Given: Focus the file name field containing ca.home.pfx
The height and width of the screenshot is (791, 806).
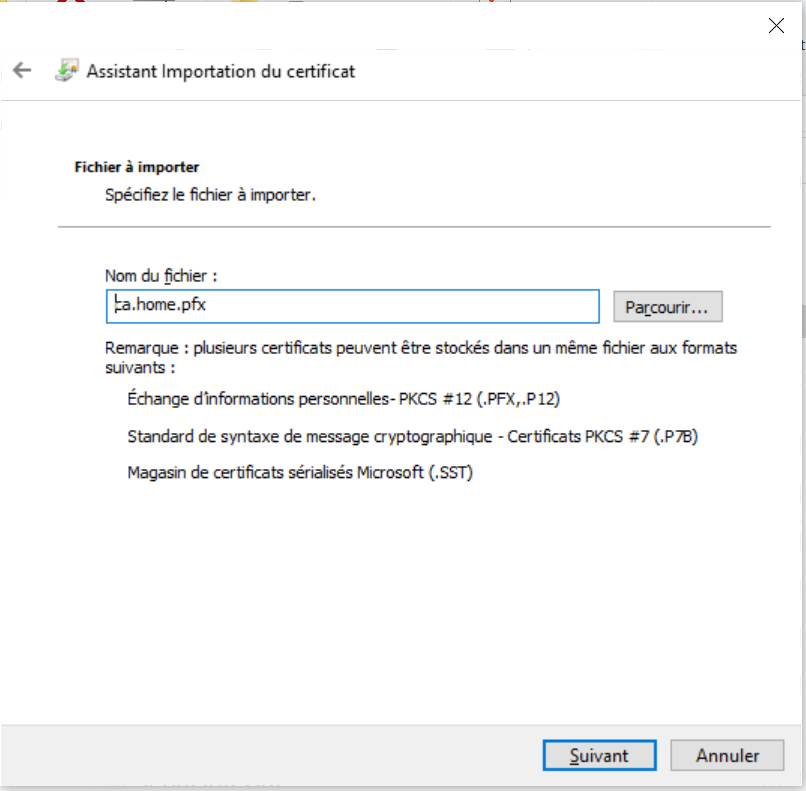Looking at the screenshot, I should coord(352,307).
